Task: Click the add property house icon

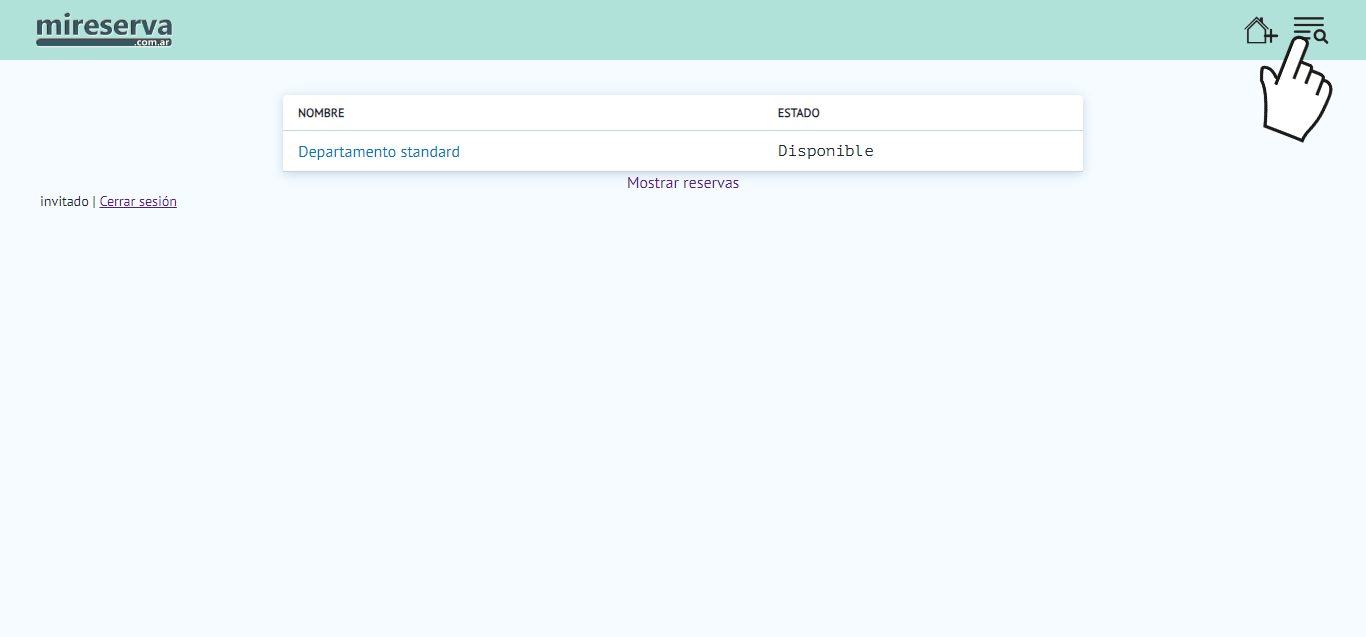Action: tap(1259, 30)
